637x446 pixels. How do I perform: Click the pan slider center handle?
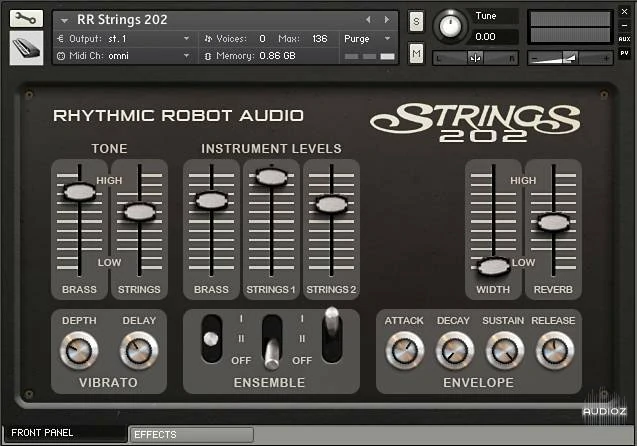pyautogui.click(x=475, y=58)
